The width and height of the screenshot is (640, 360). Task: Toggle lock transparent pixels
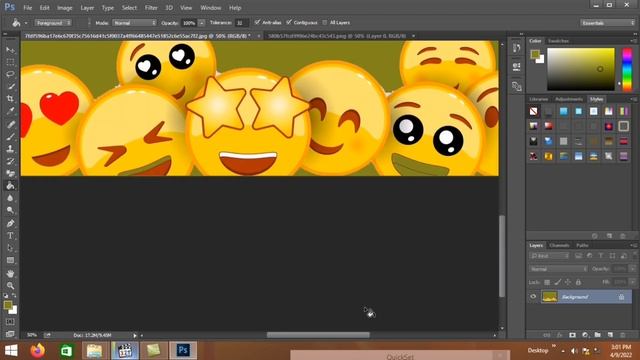click(x=547, y=282)
